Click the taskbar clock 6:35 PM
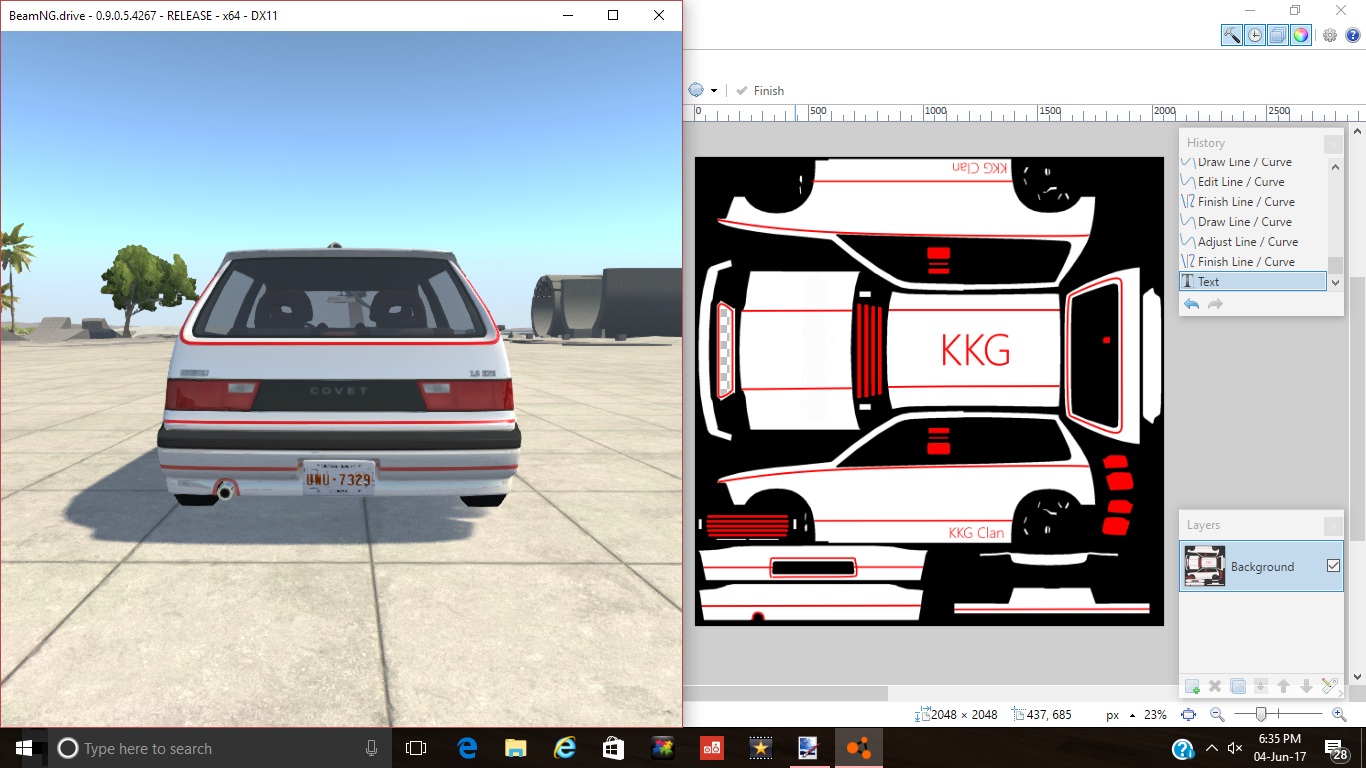1366x768 pixels. [1280, 739]
